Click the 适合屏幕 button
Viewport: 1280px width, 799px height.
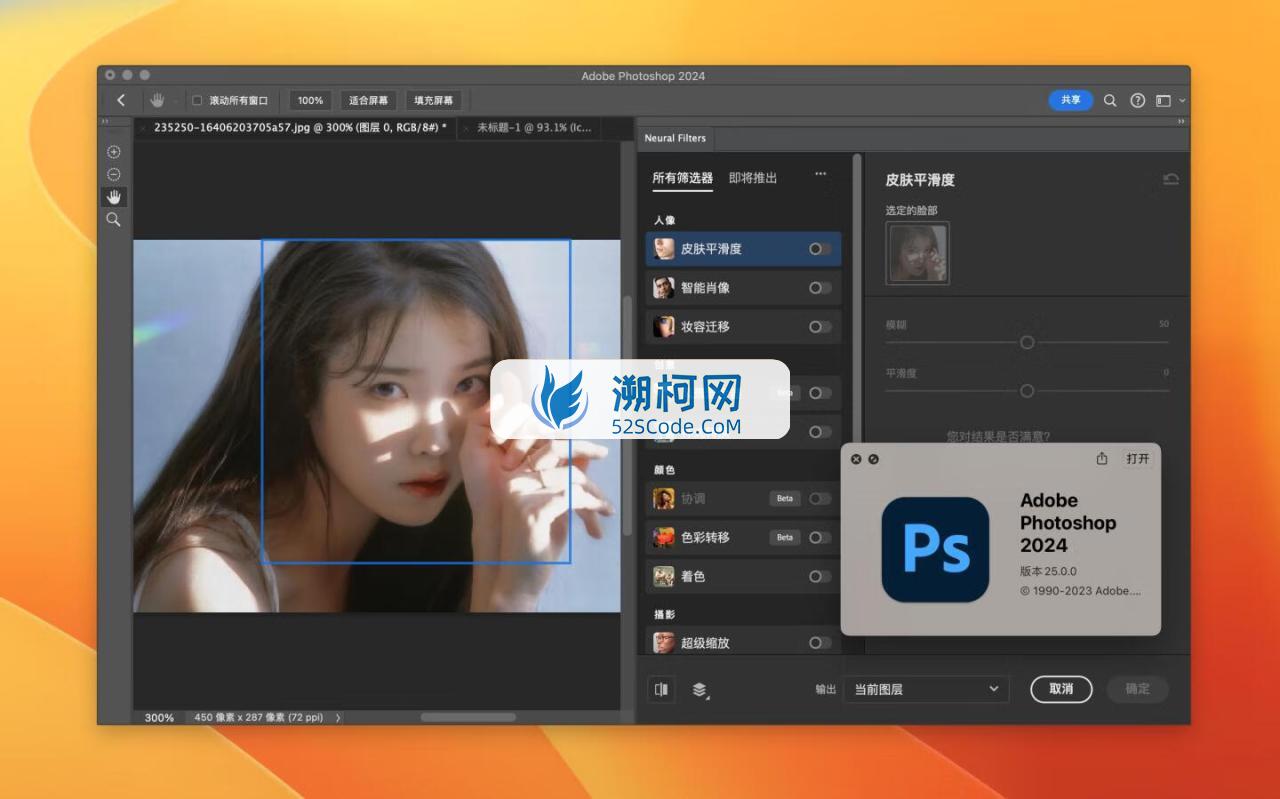[x=369, y=100]
